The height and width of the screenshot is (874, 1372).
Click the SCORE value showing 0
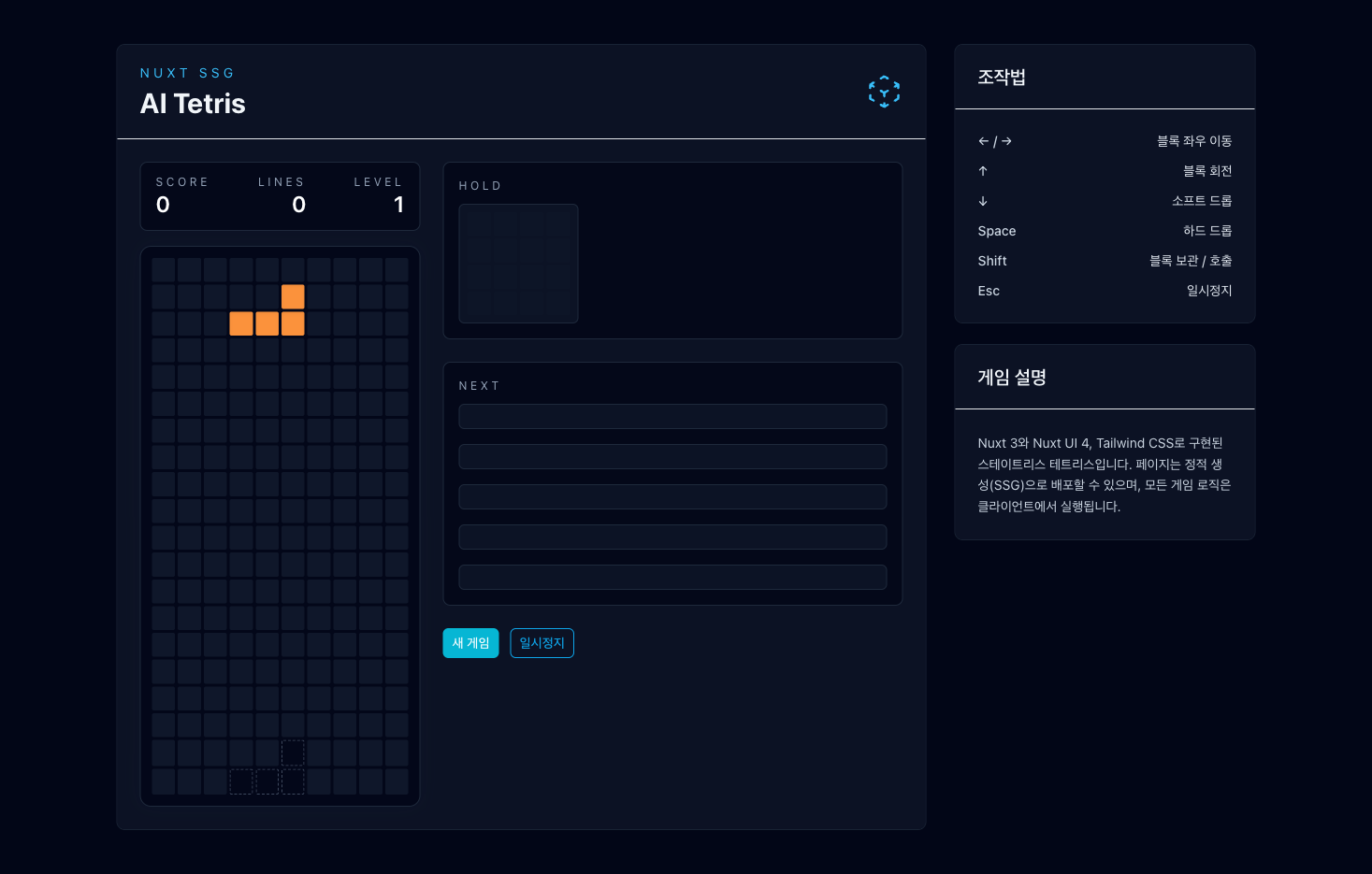(163, 205)
